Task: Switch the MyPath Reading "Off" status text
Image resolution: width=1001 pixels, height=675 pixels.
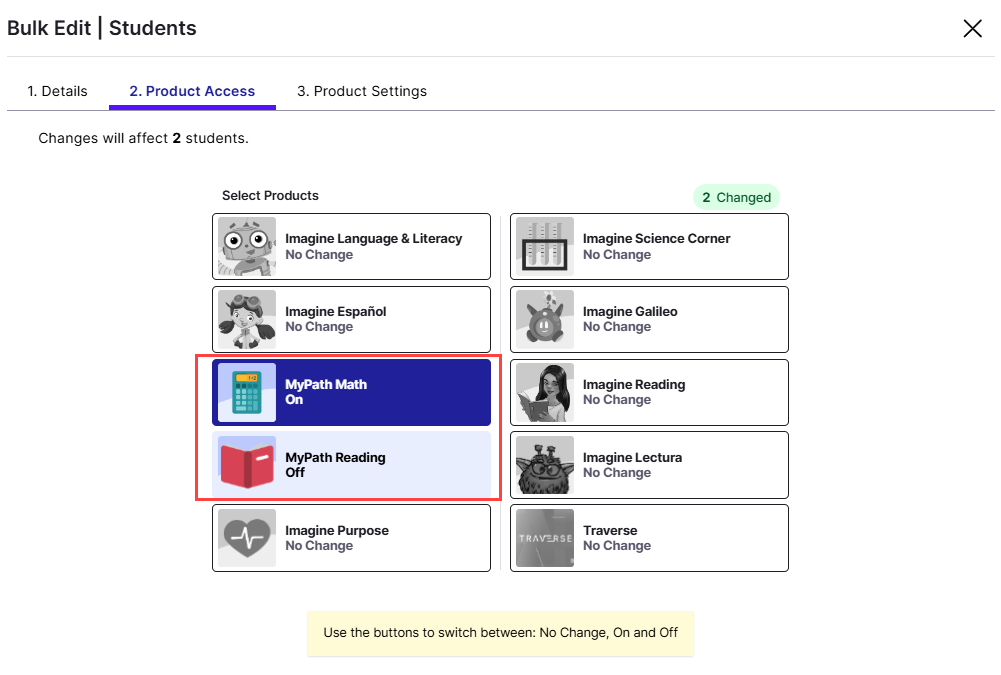Action: (x=295, y=473)
